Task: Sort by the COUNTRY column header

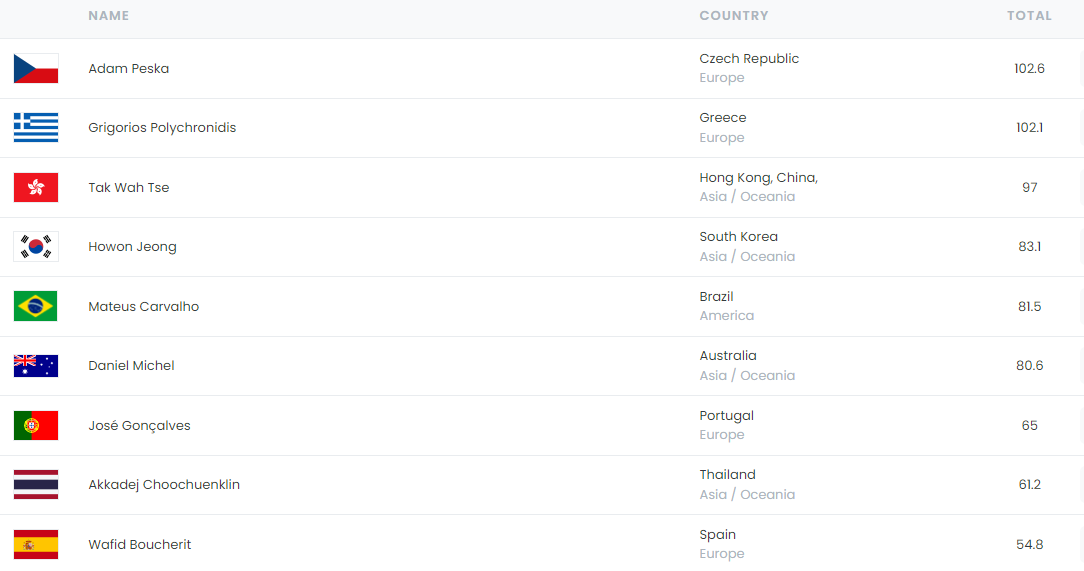Action: point(734,16)
